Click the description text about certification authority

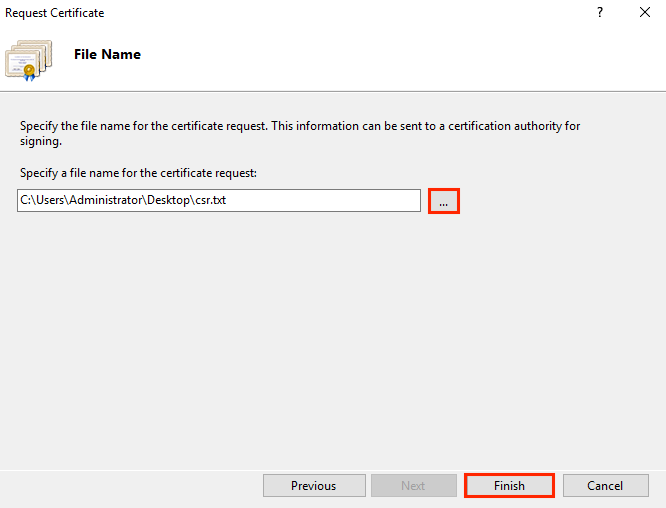point(300,126)
